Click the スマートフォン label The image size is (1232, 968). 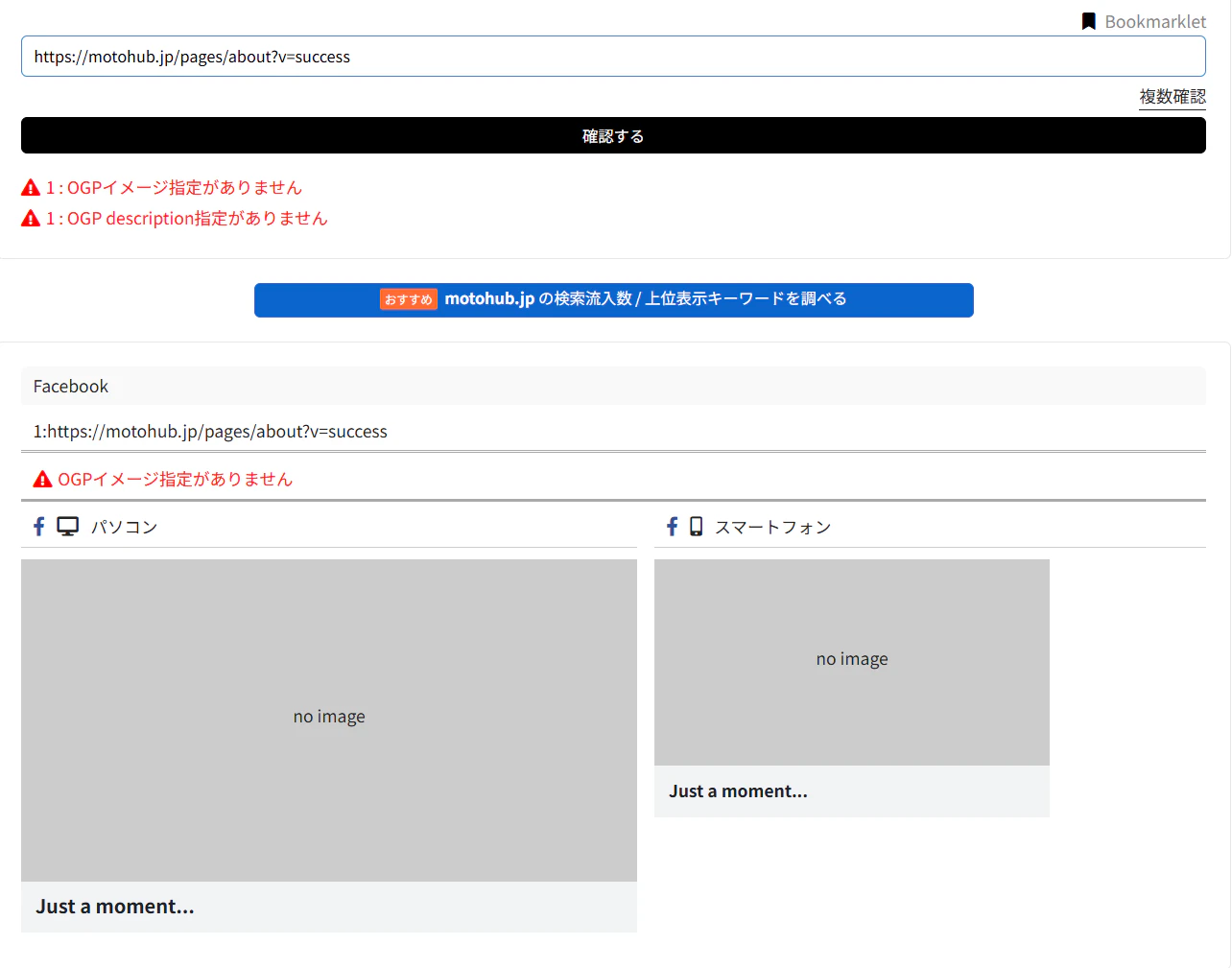(772, 527)
